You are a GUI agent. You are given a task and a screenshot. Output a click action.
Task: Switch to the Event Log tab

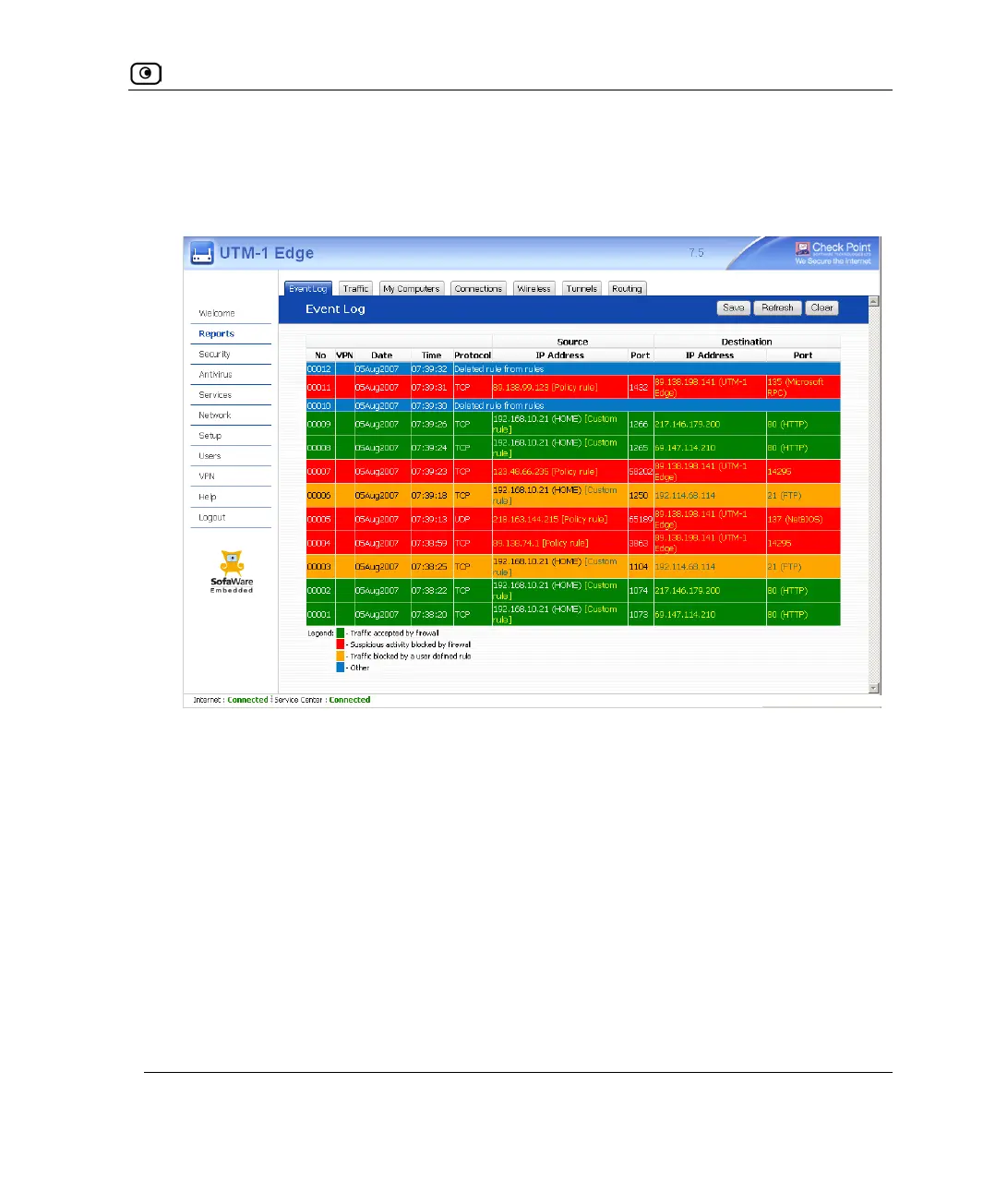(308, 289)
